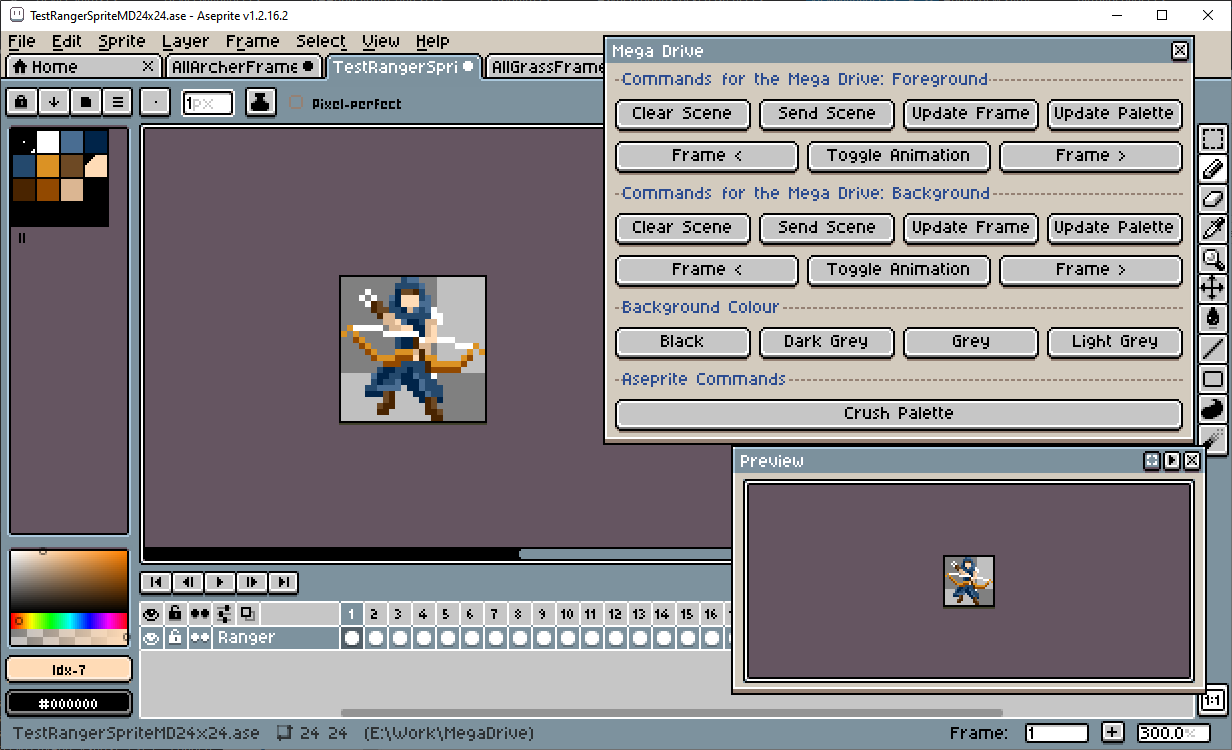Toggle onion skin in timeline header

click(247, 613)
